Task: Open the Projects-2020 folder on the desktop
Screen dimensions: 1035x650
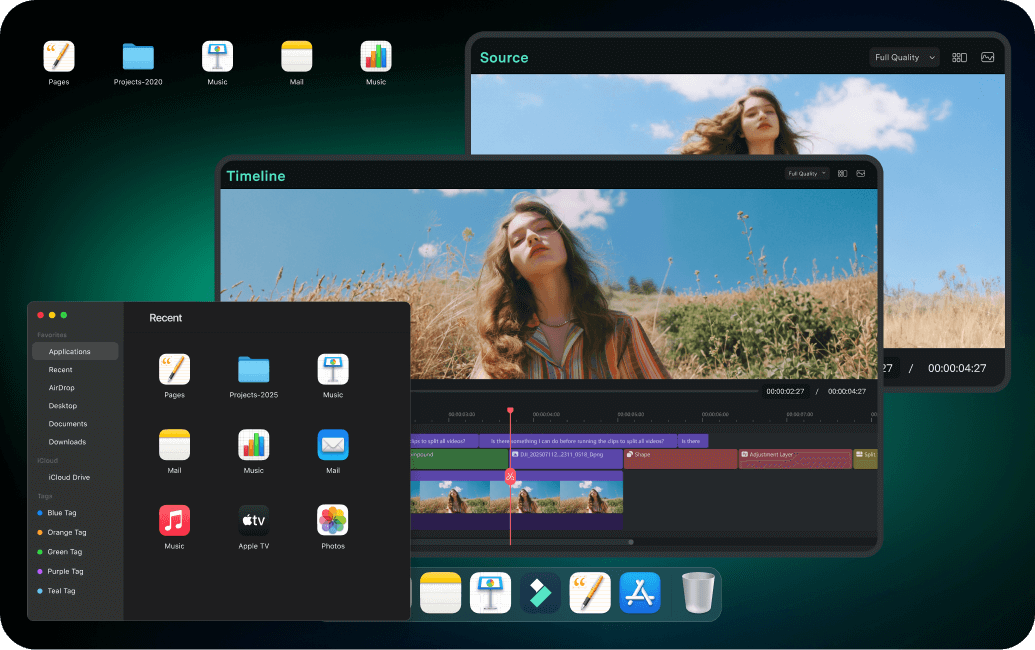Action: click(x=138, y=56)
